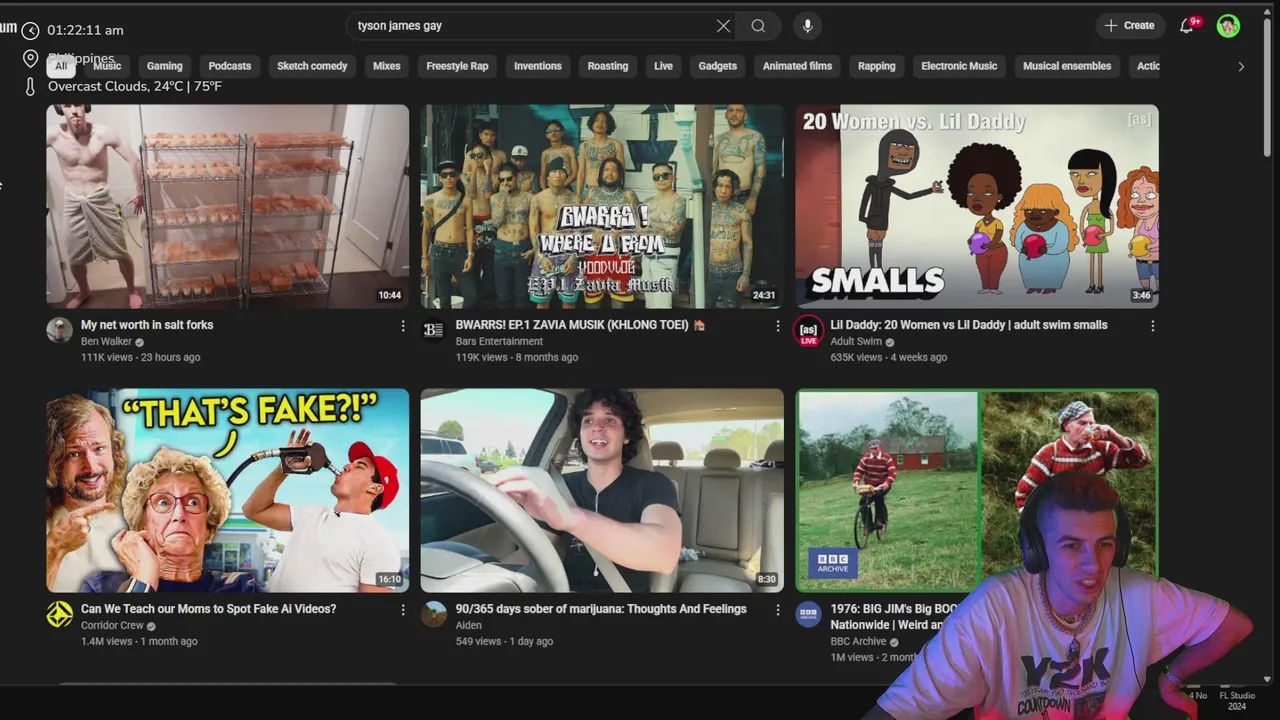Open options menu for Corridor Crew video

click(x=403, y=610)
